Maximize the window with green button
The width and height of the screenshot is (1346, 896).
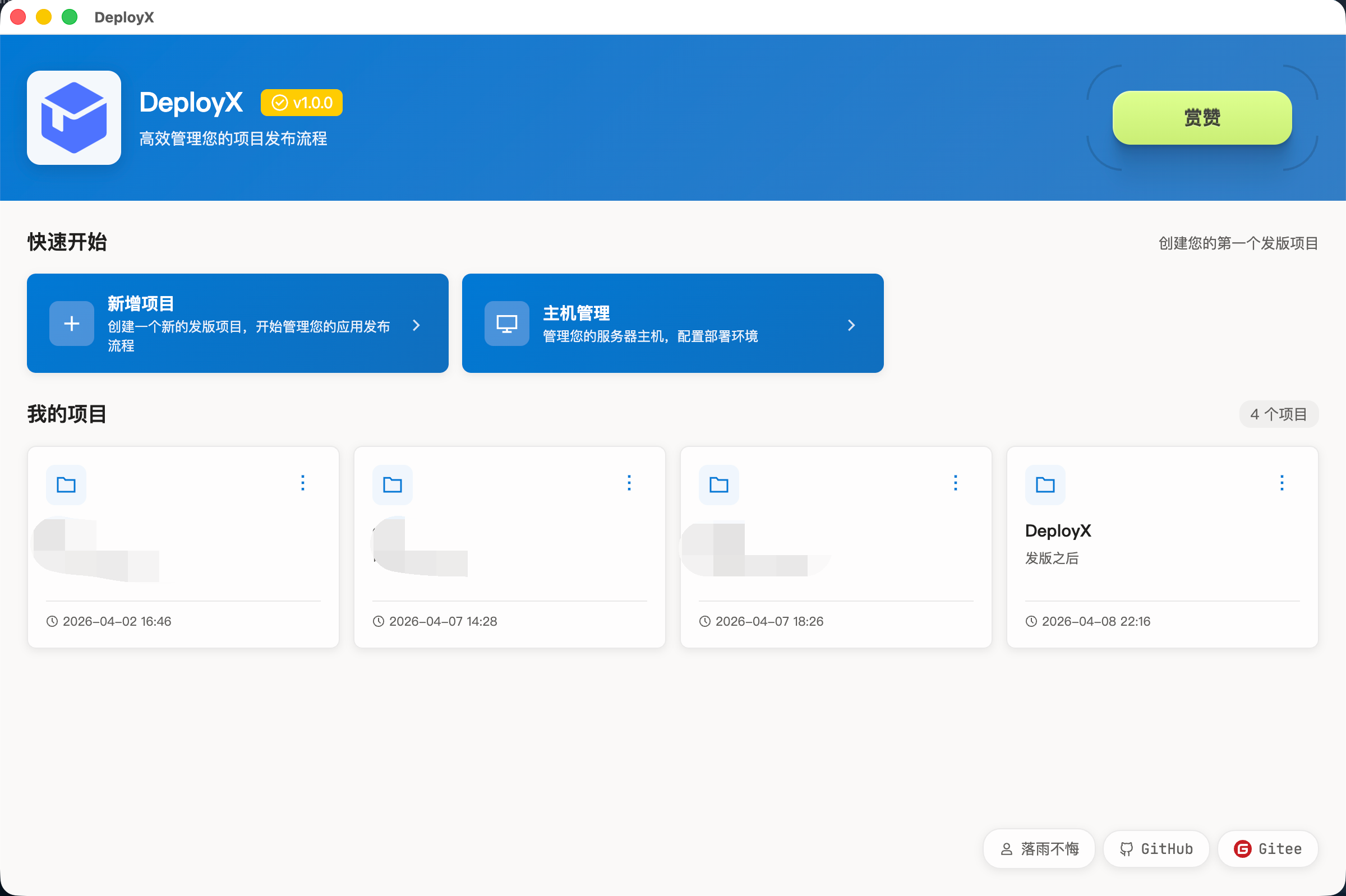coord(70,17)
